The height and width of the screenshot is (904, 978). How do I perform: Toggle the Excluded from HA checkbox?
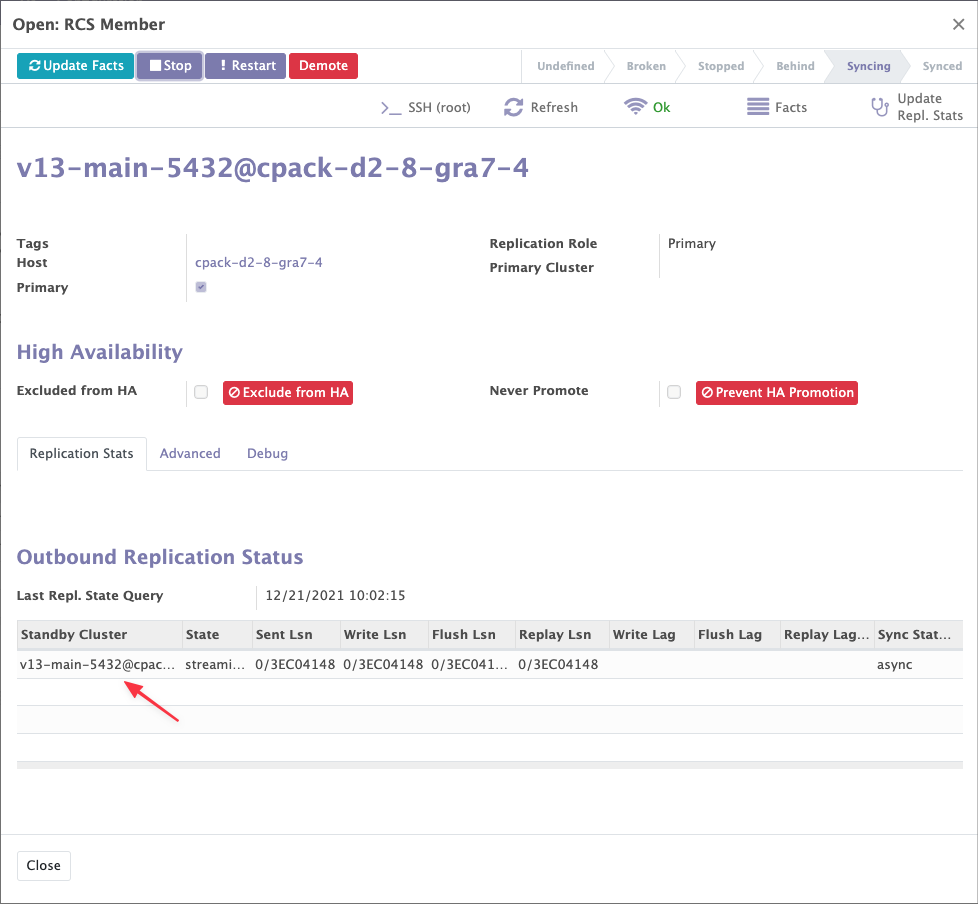tap(201, 392)
